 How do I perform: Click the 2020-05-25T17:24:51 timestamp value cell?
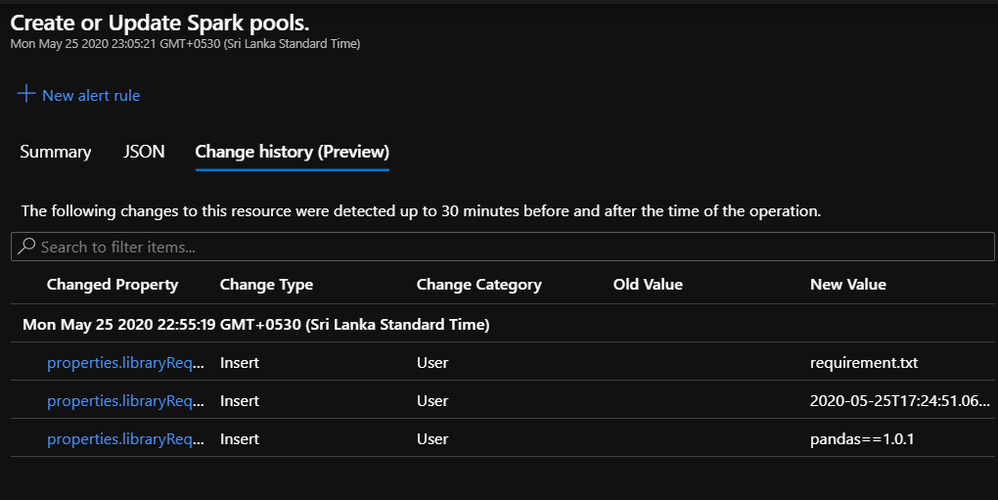(x=900, y=401)
